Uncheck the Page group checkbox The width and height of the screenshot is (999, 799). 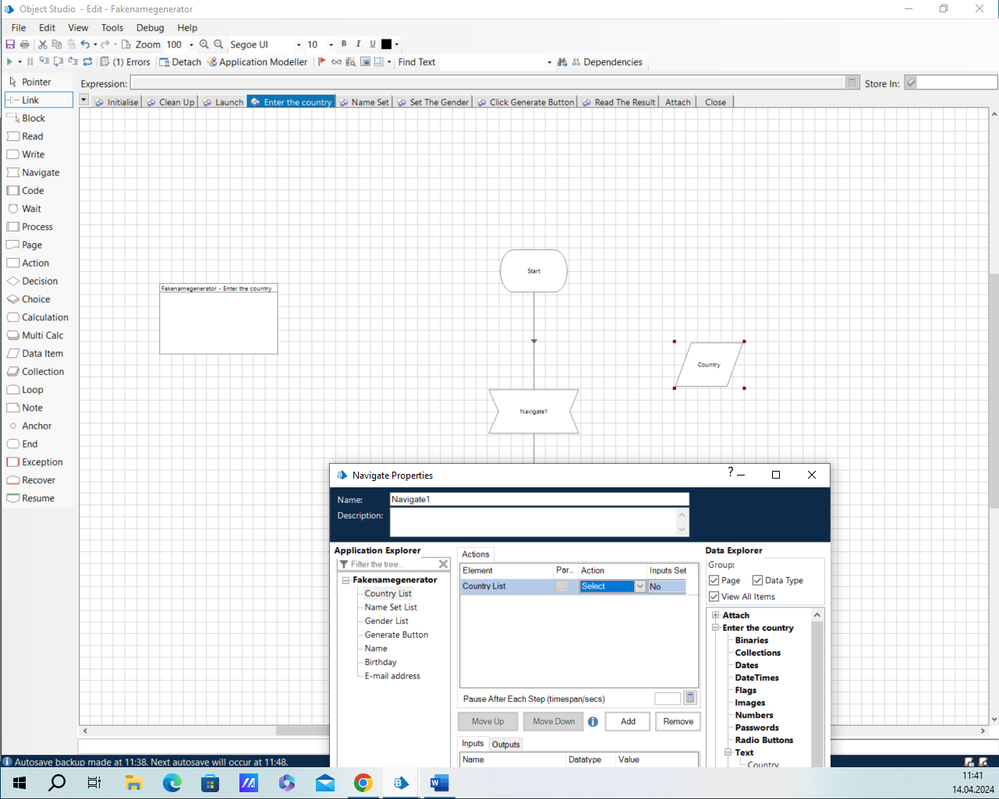[x=714, y=580]
